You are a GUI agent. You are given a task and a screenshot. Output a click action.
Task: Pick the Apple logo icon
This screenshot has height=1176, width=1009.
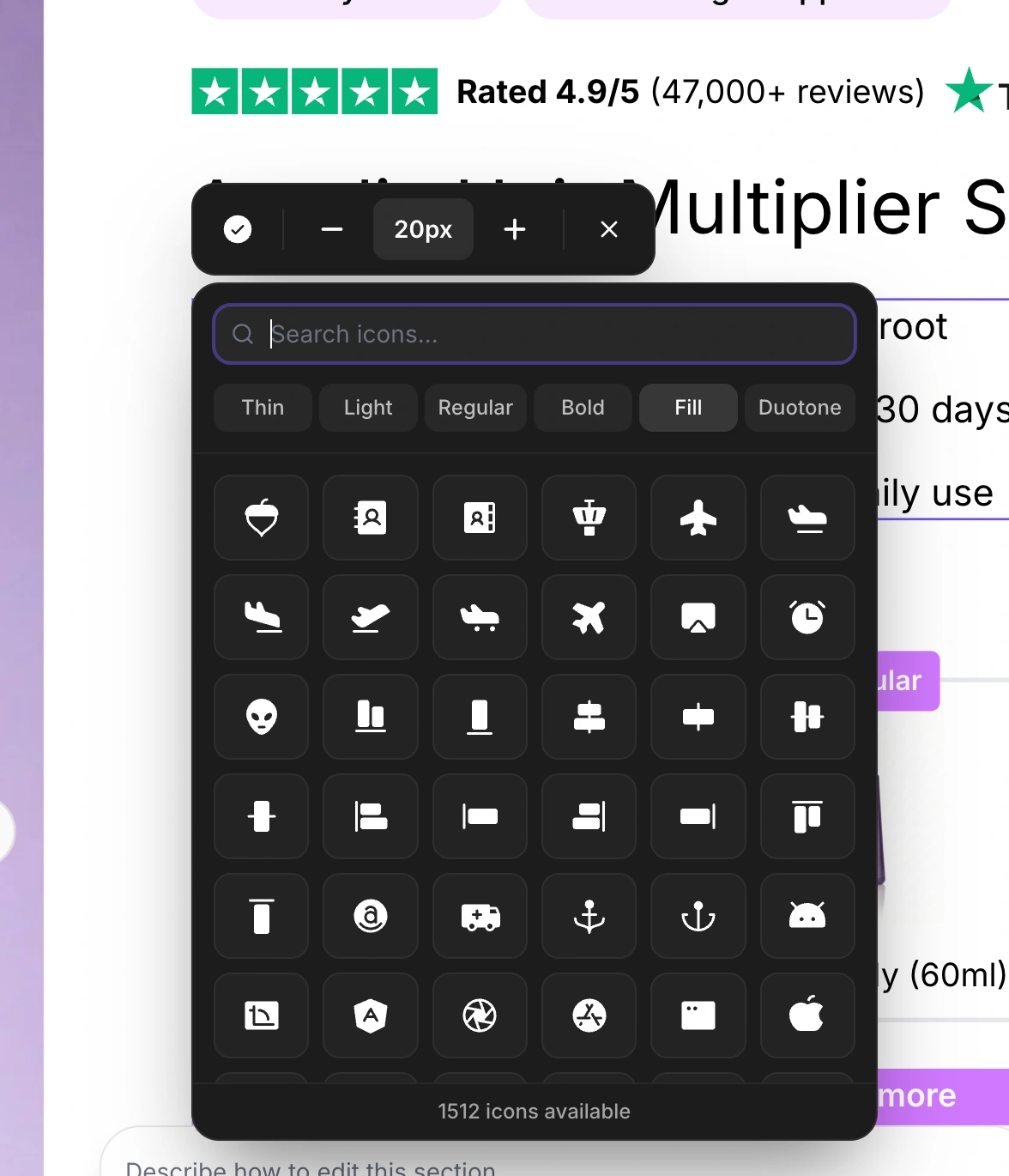pyautogui.click(x=807, y=1015)
